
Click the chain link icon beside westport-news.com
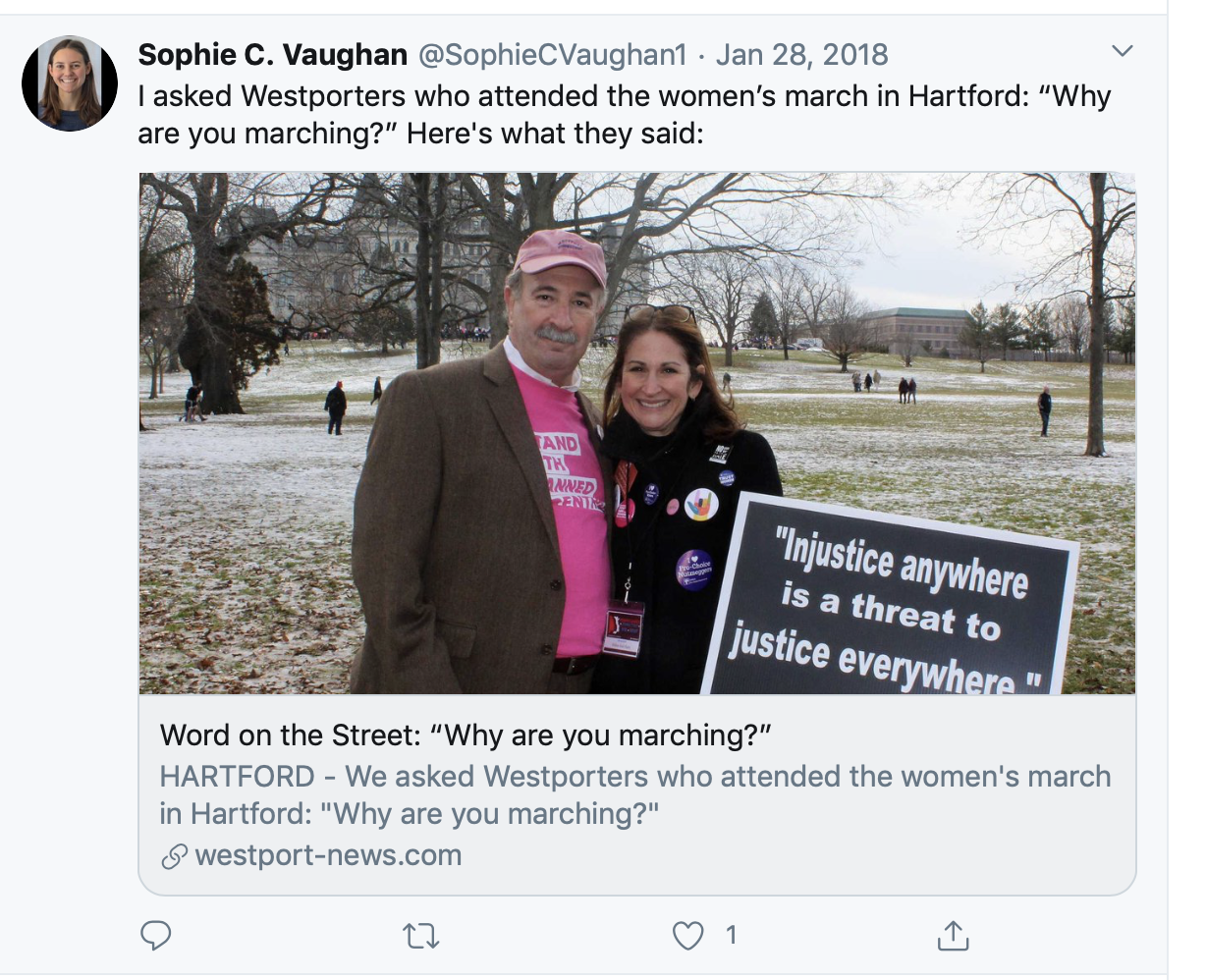tap(174, 856)
